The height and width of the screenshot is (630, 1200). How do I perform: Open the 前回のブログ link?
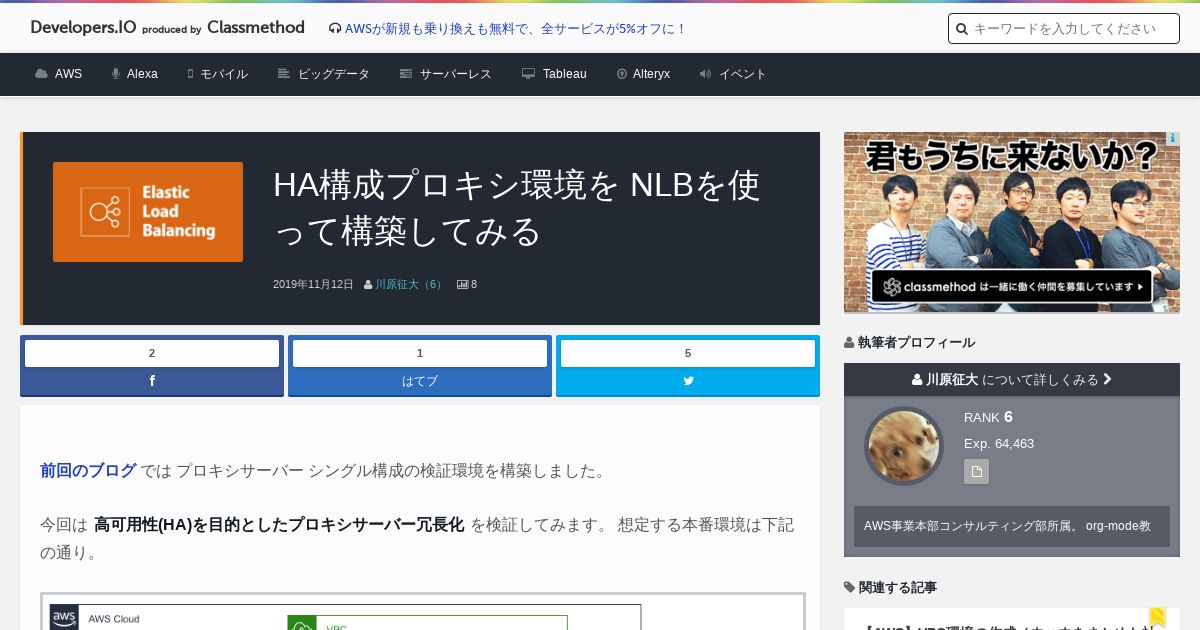click(x=88, y=471)
